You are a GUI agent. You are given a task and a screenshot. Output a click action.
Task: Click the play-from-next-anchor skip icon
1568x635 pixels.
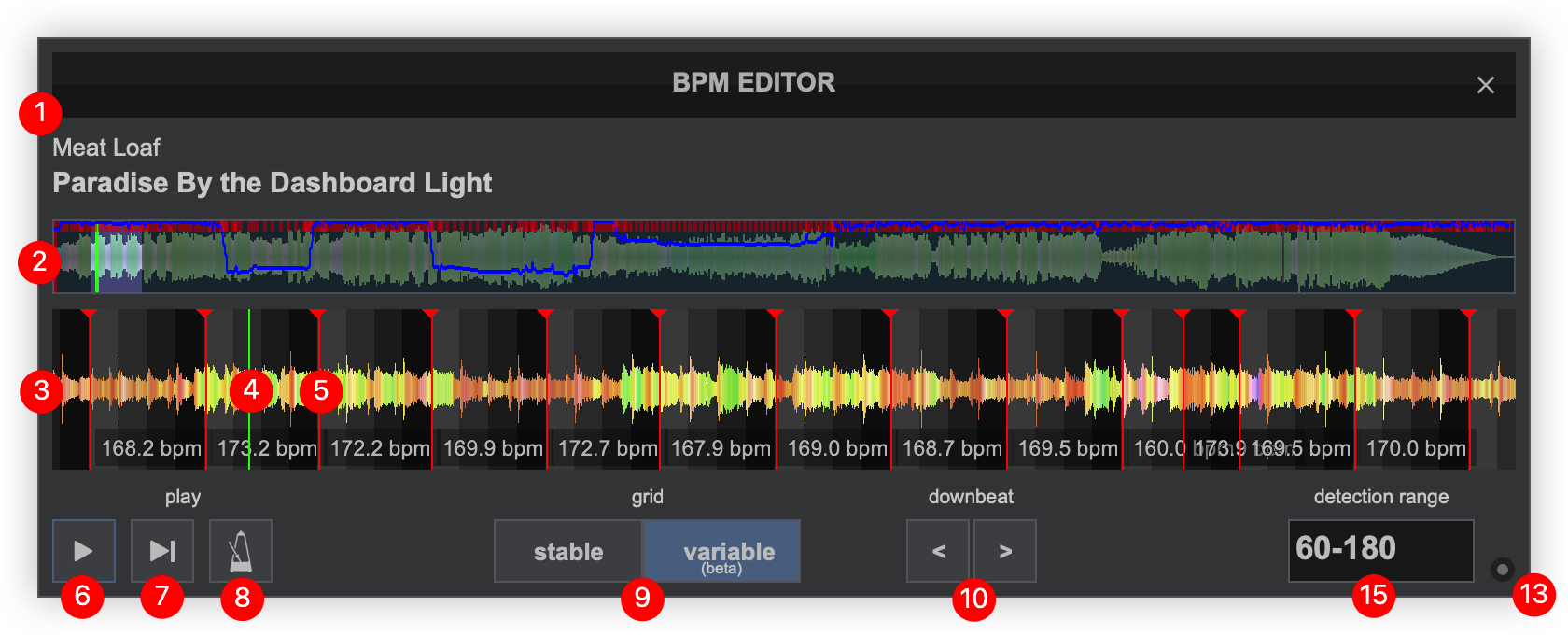(162, 551)
